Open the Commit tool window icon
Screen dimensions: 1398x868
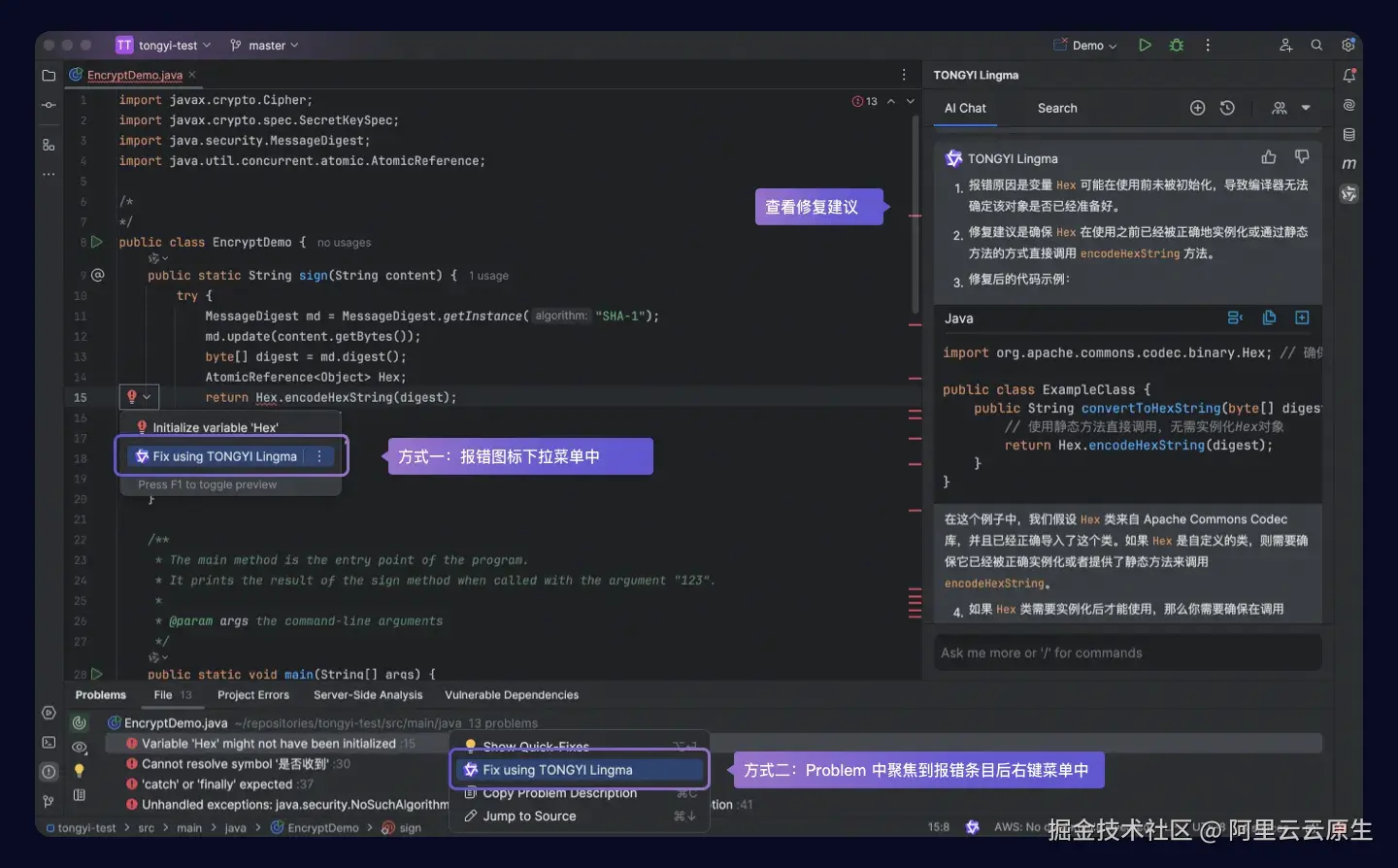click(x=49, y=105)
